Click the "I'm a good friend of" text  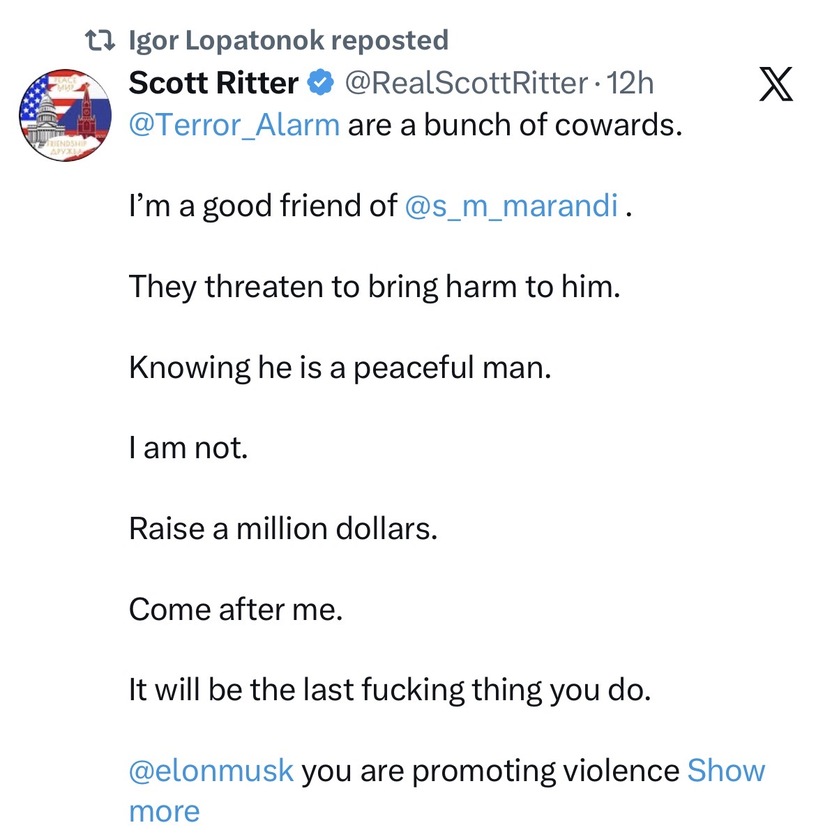pyautogui.click(x=263, y=207)
